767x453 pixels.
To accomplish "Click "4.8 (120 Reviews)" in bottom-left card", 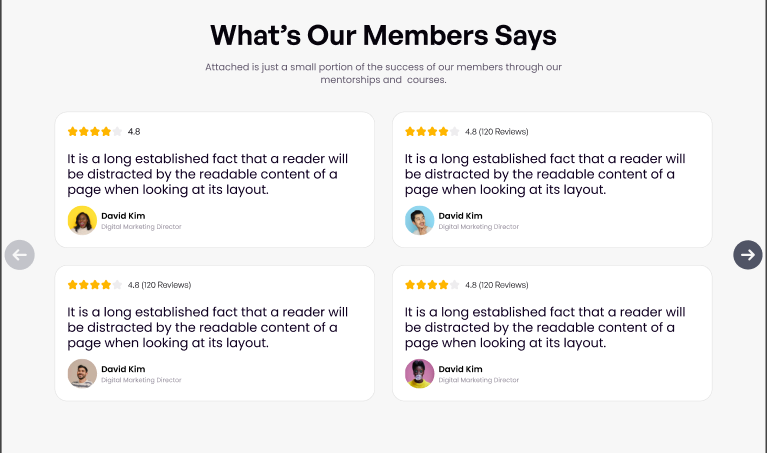I will coord(159,285).
